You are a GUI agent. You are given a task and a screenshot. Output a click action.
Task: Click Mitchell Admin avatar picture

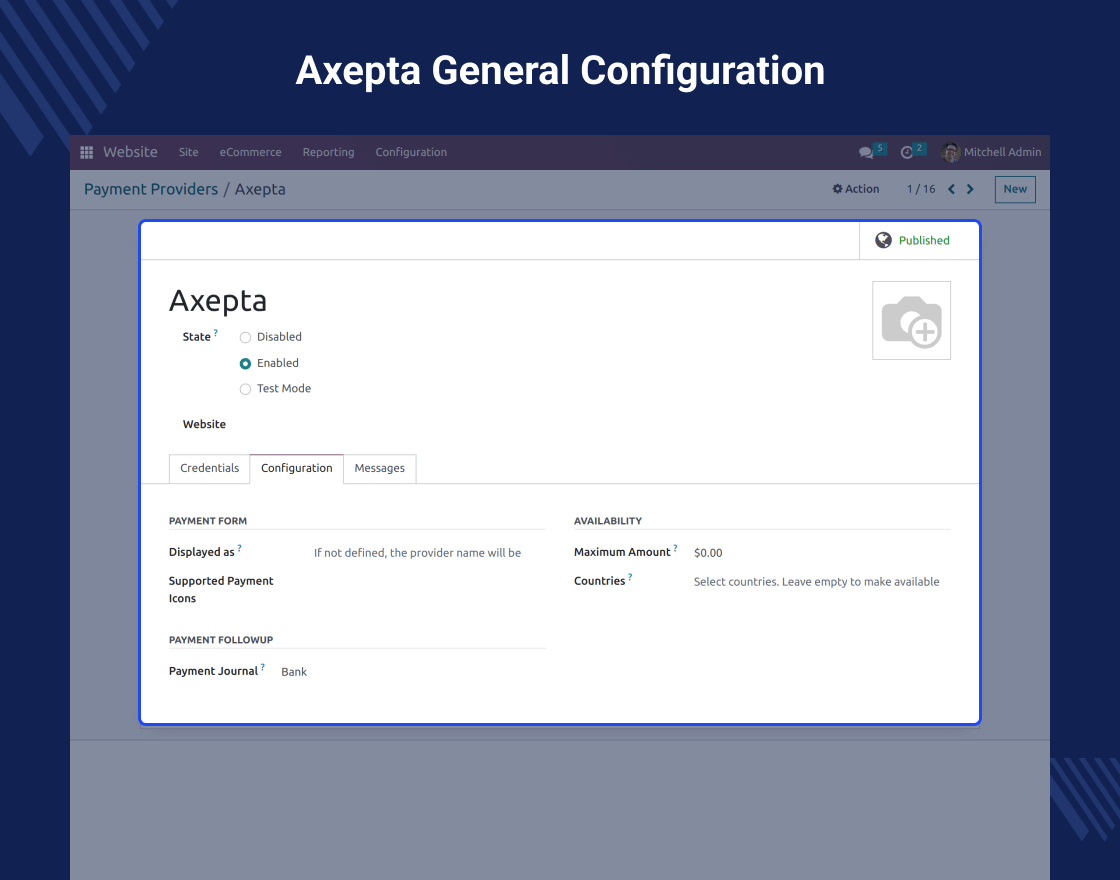(x=950, y=152)
